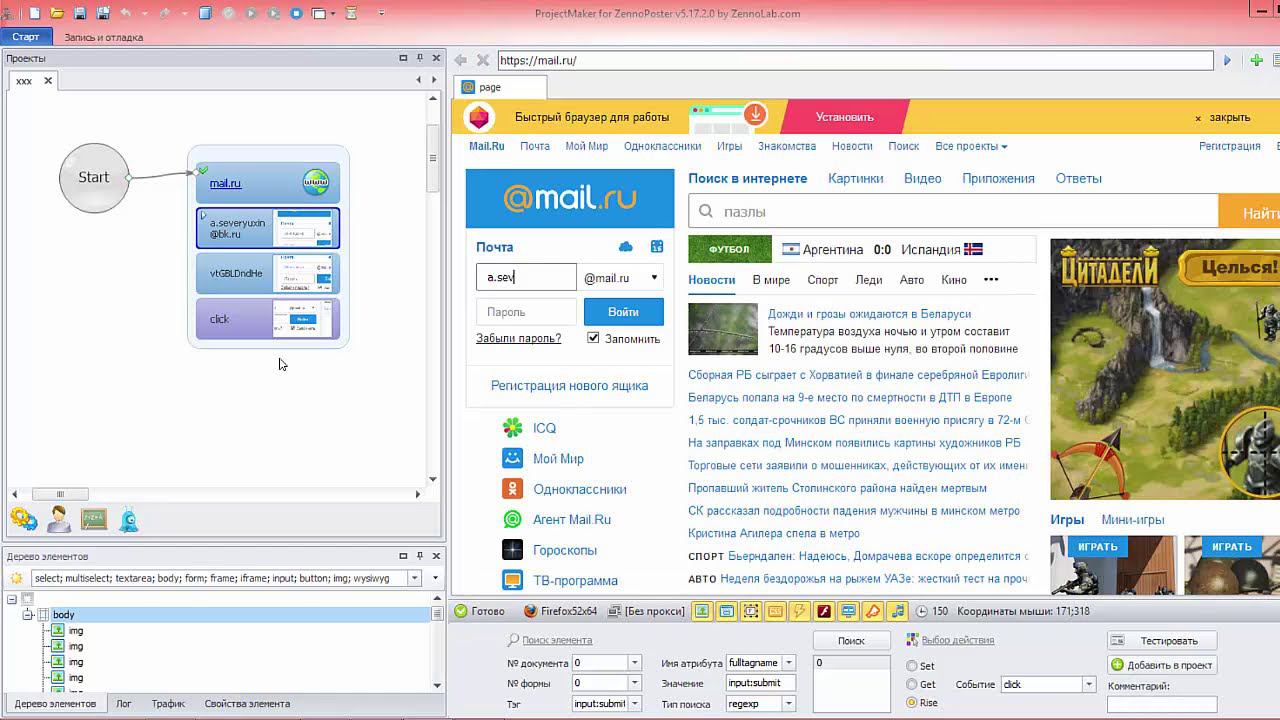Image resolution: width=1280 pixels, height=720 pixels.
Task: Select the page browser tab
Action: coord(500,87)
